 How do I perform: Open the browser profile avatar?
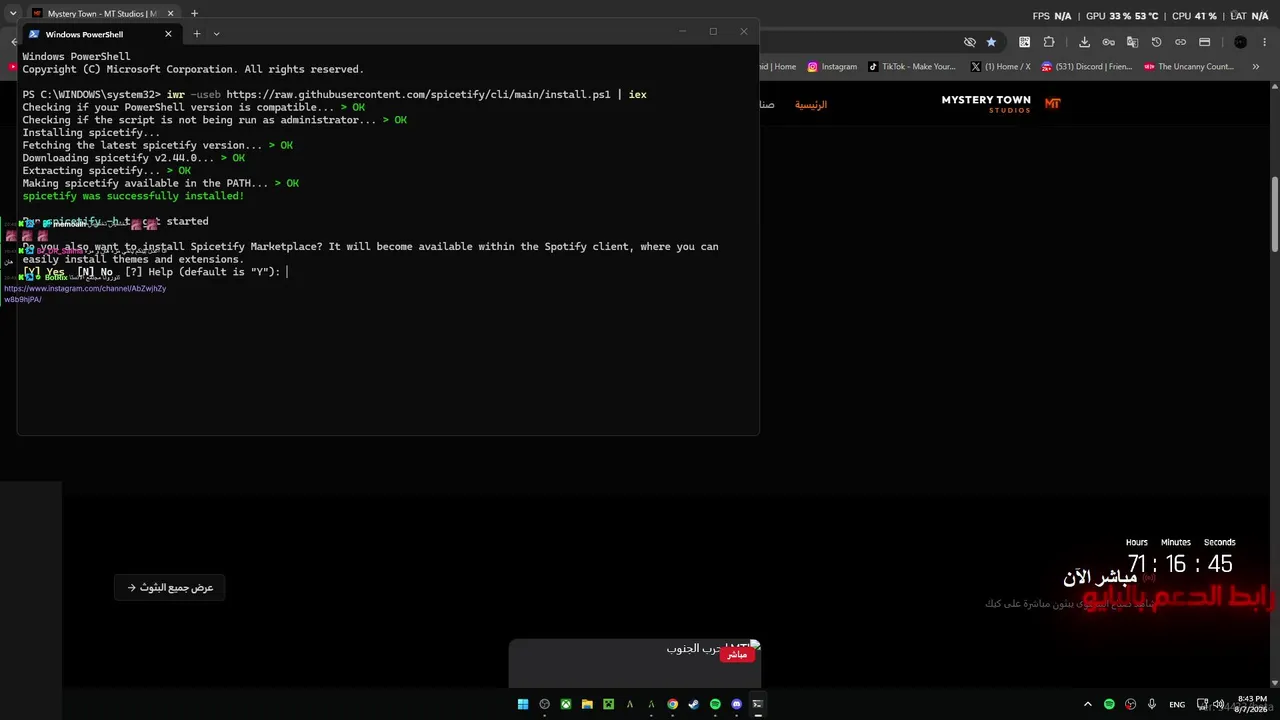pos(1240,42)
